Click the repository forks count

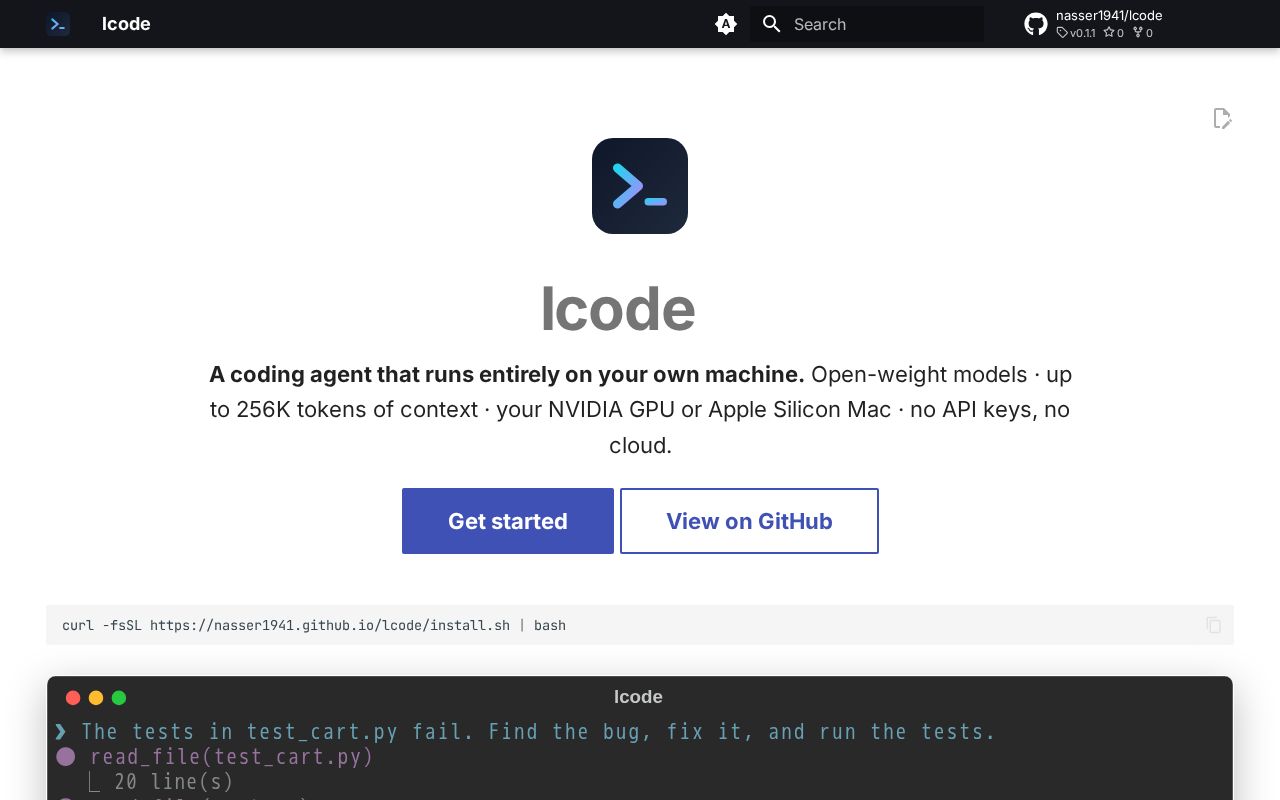point(1143,33)
